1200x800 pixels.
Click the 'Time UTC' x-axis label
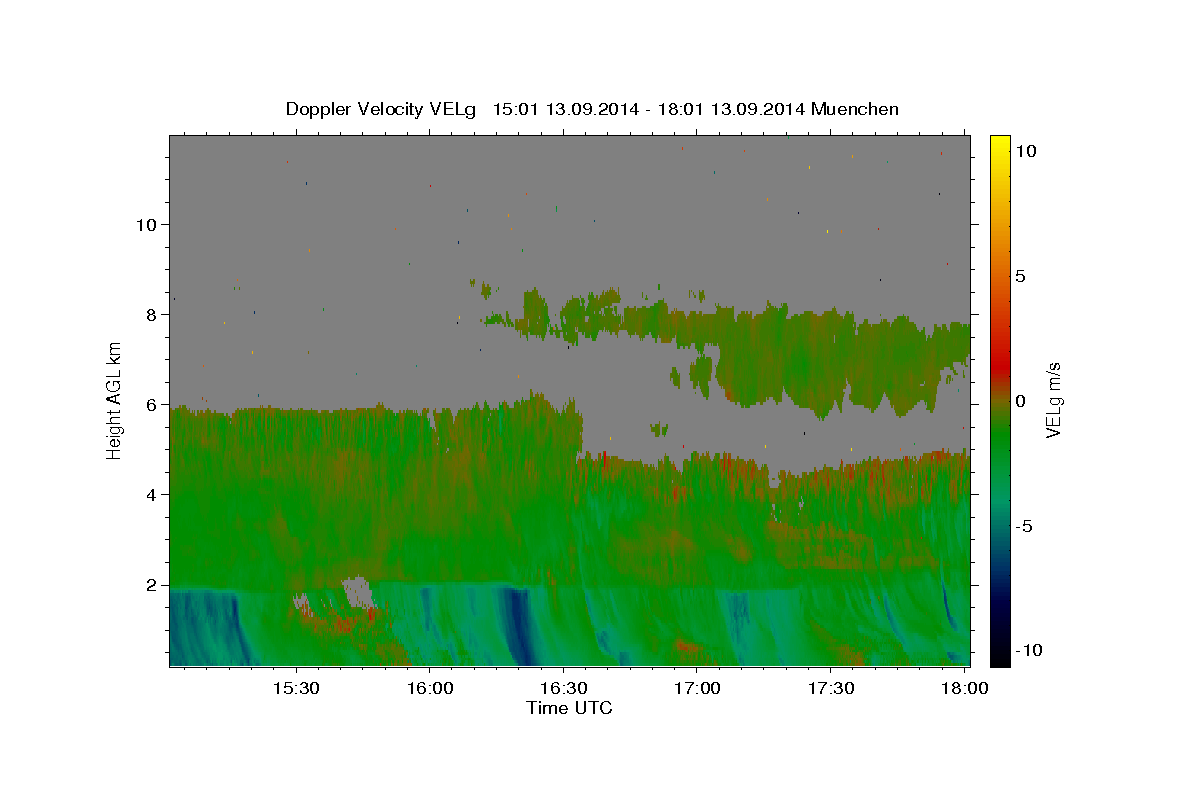pos(569,708)
